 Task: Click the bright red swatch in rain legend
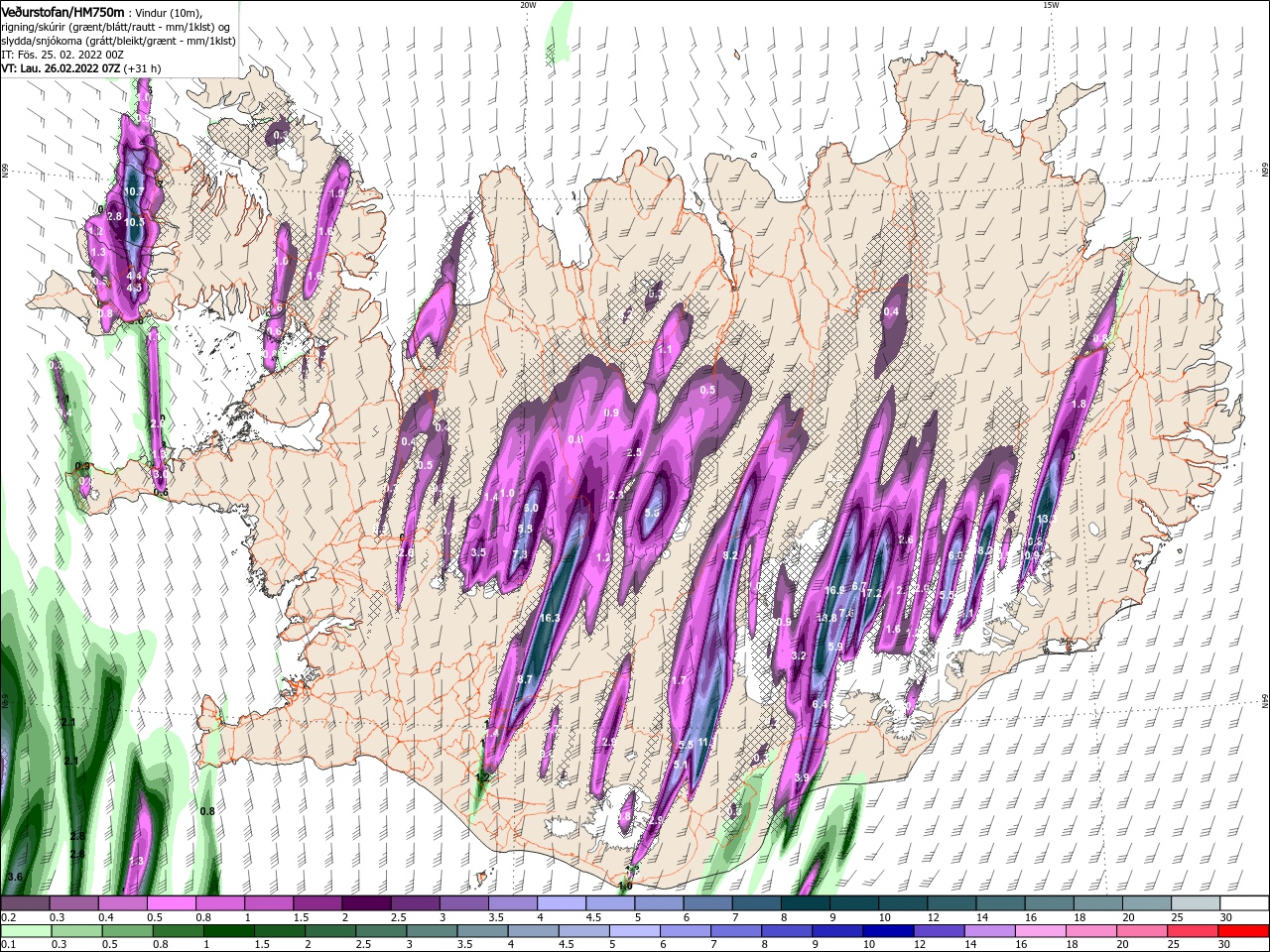[1244, 931]
